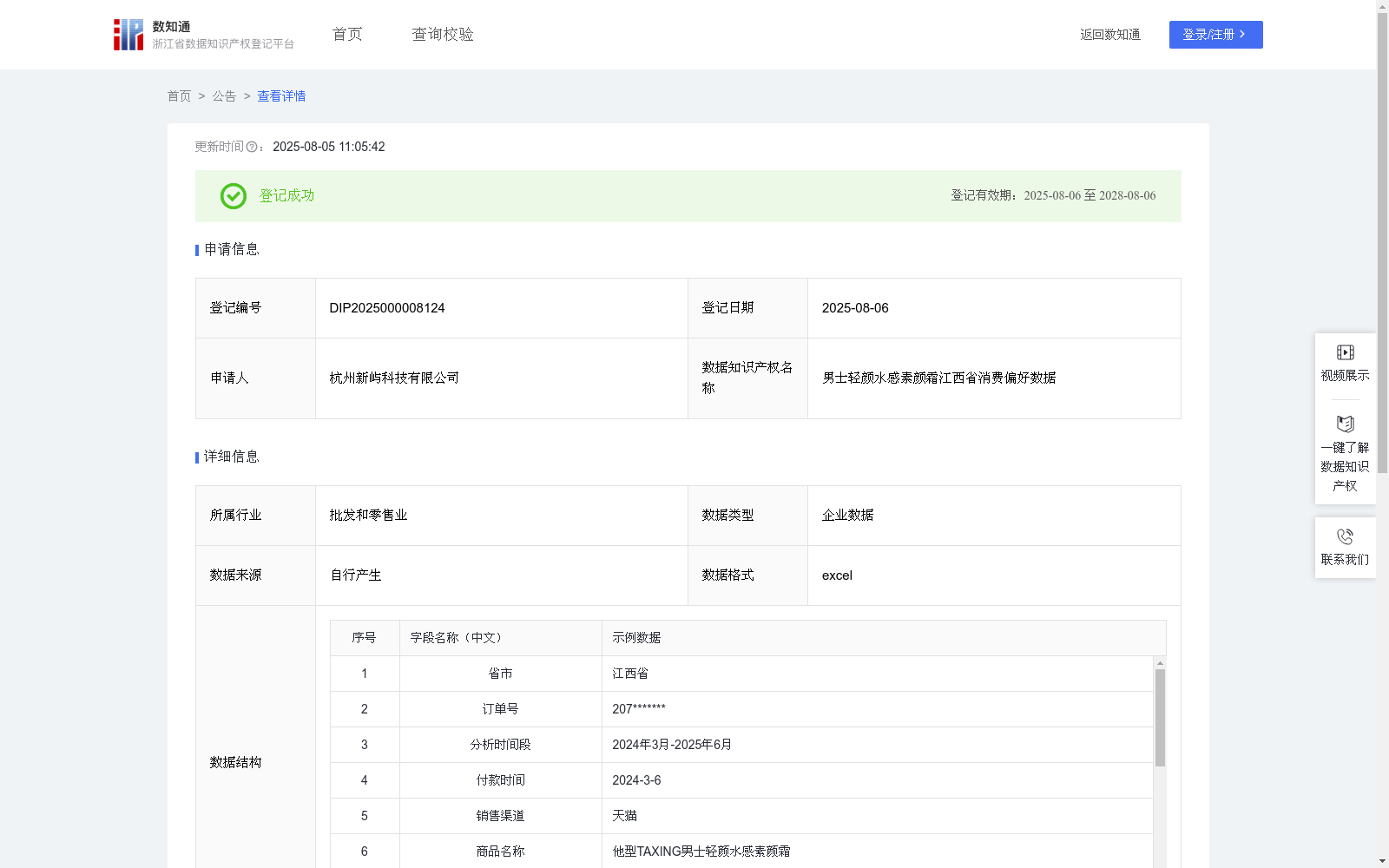Go to 公告 in the breadcrumb
Screen dimensions: 1389x868
(x=224, y=96)
